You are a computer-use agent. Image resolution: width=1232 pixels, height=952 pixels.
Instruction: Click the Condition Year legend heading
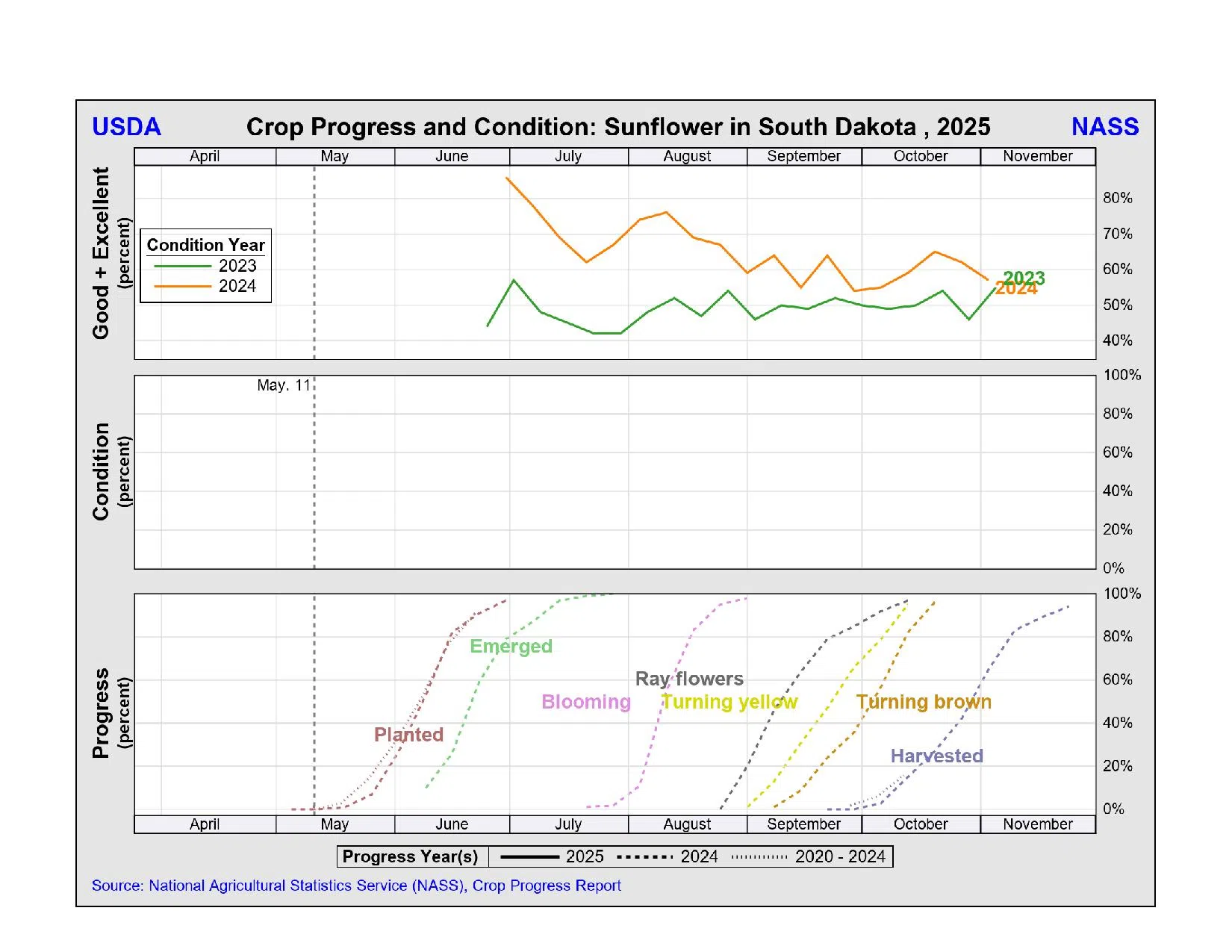(205, 245)
